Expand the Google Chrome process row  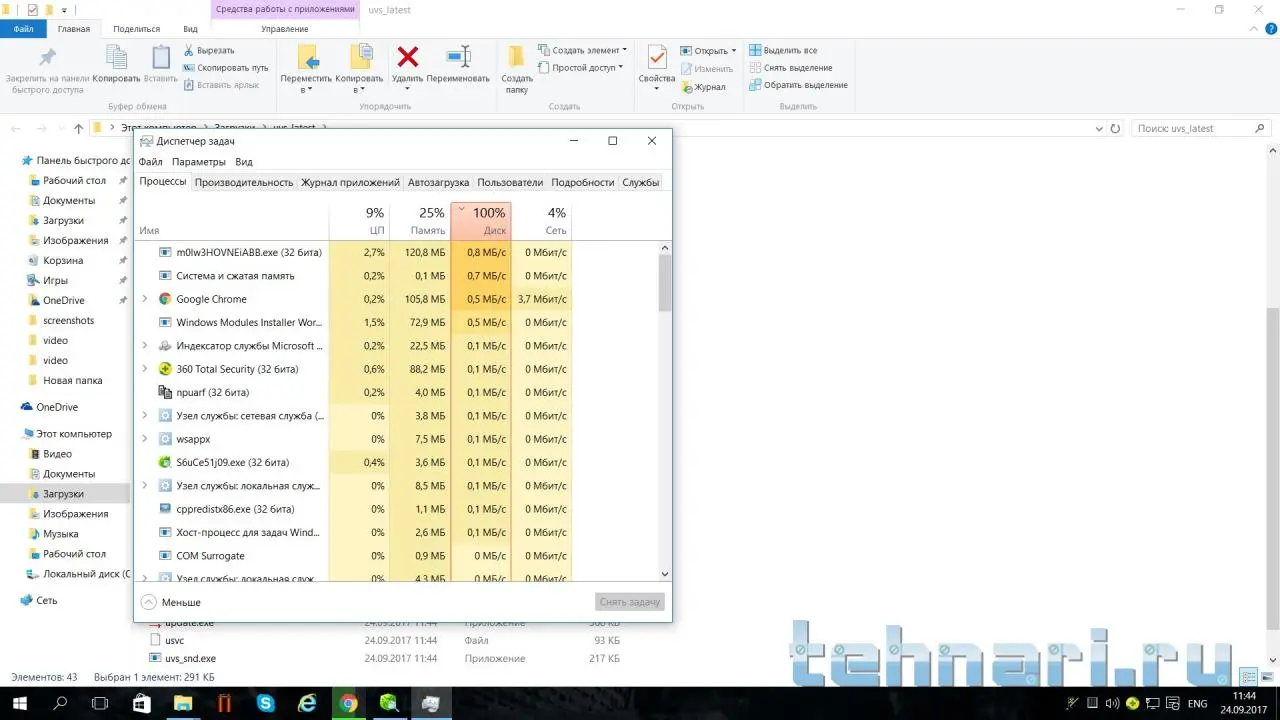coord(145,299)
